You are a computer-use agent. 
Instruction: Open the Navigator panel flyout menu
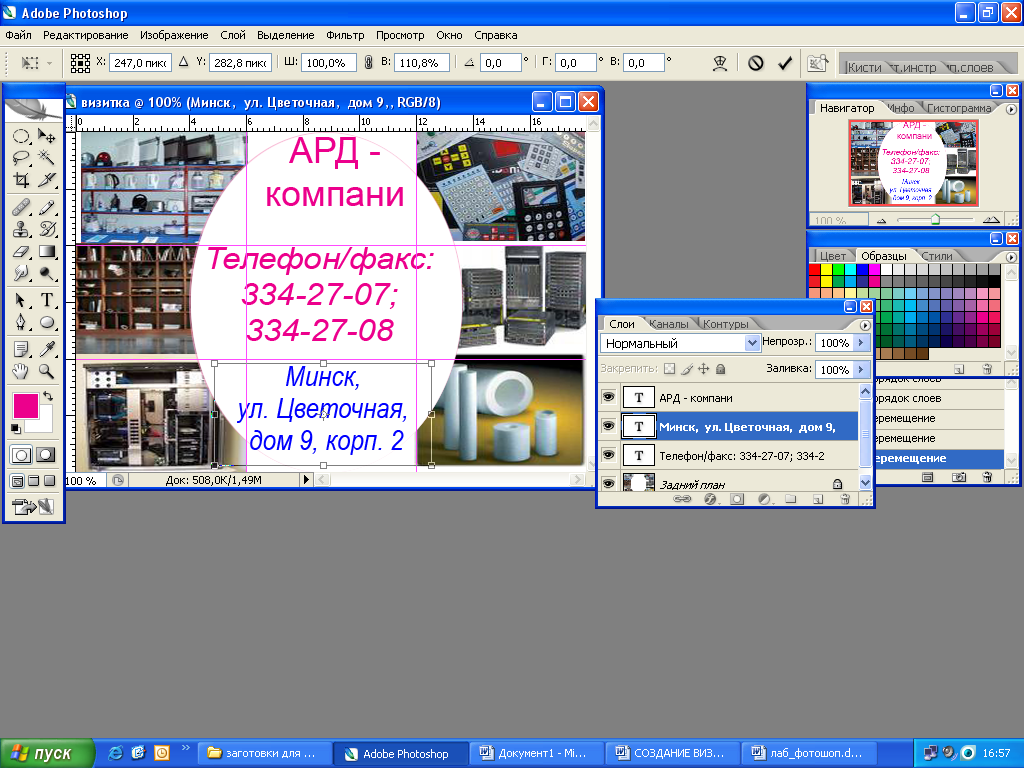pyautogui.click(x=1011, y=109)
